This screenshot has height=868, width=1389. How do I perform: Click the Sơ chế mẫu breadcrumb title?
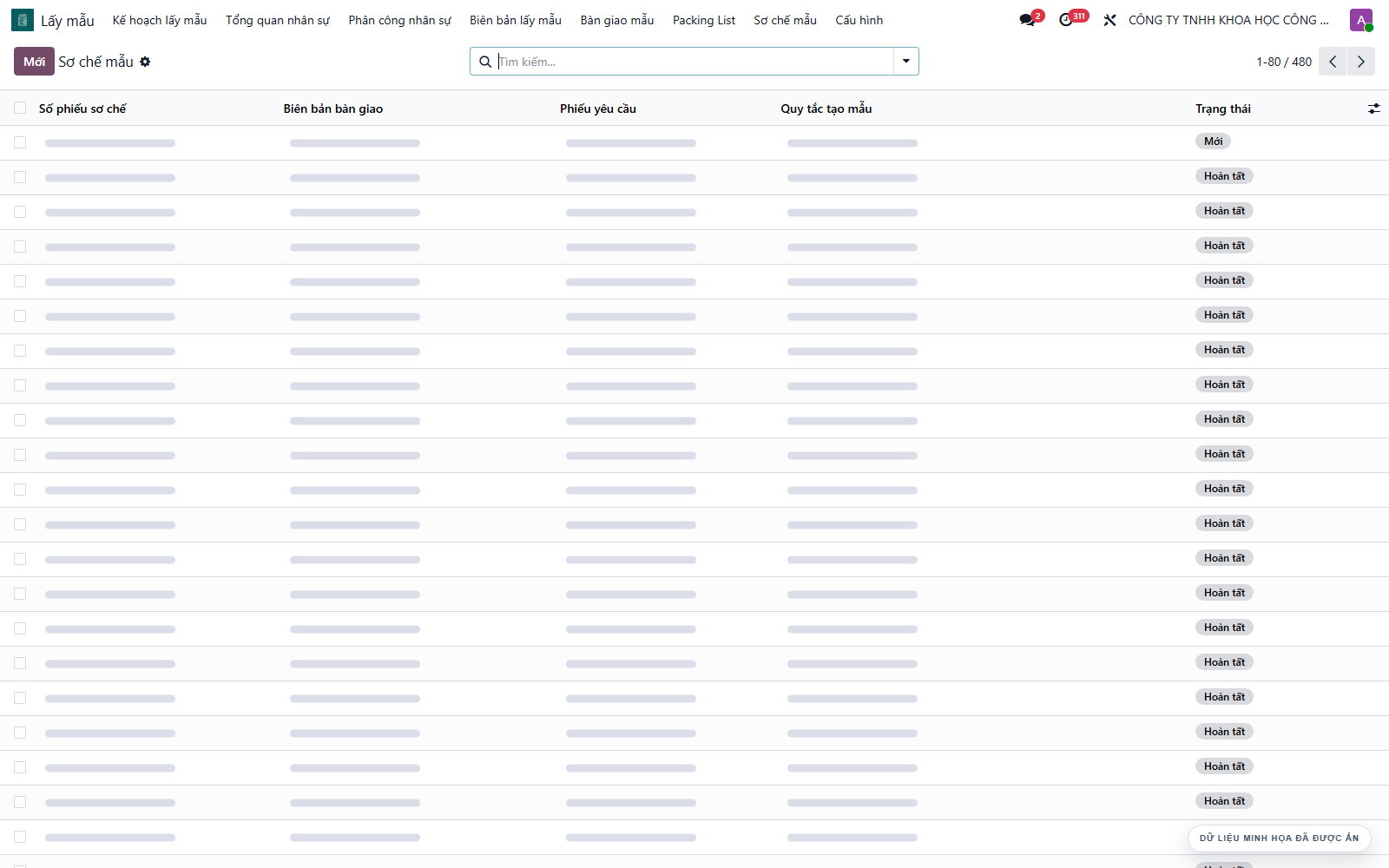click(95, 62)
